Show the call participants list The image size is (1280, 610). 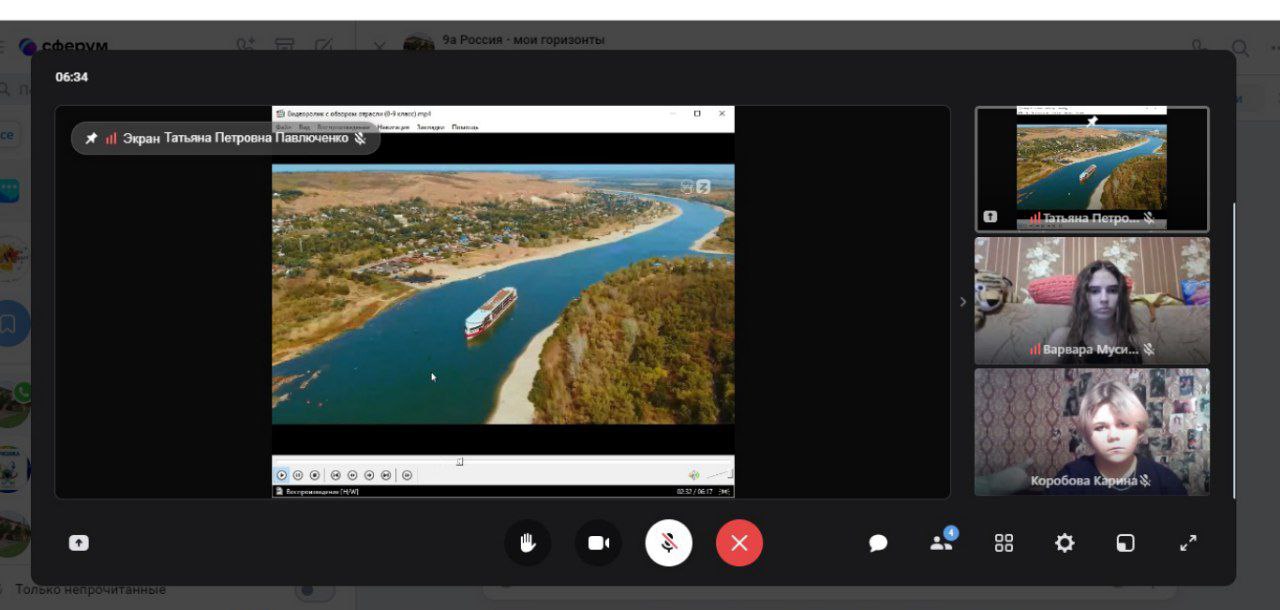[941, 543]
